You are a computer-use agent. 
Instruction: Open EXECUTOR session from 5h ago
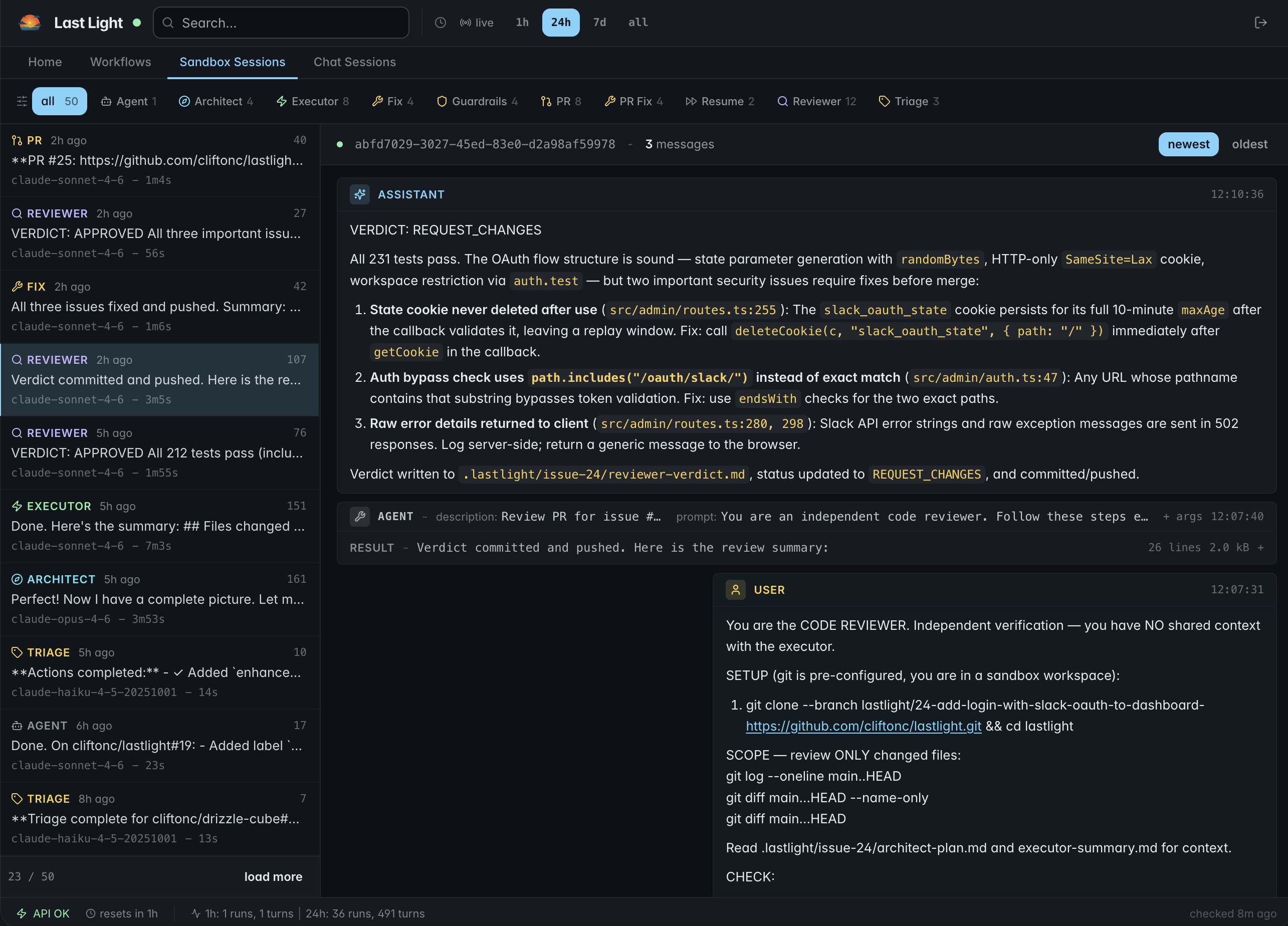(159, 526)
